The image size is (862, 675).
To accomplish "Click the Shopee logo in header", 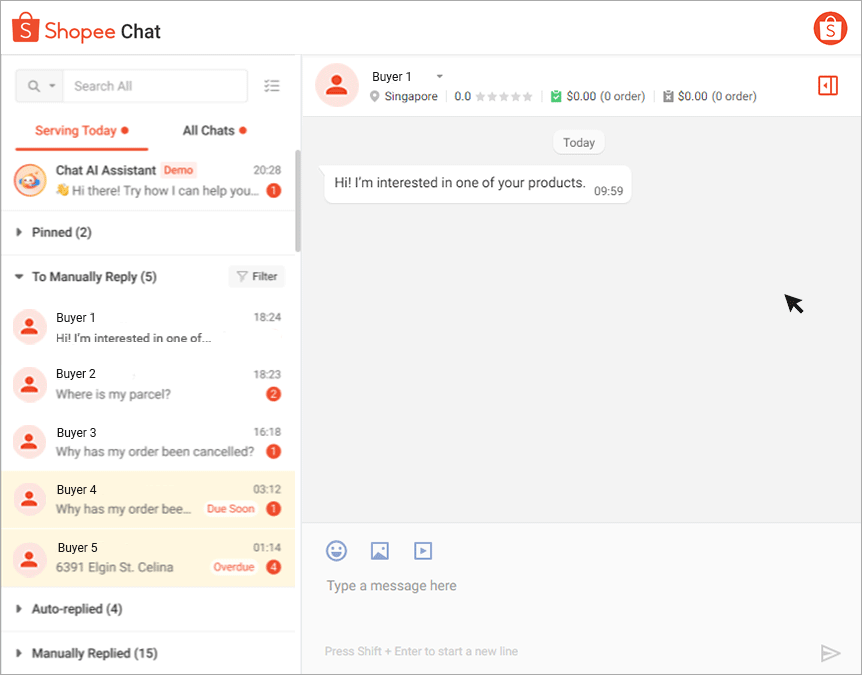I will click(x=25, y=28).
